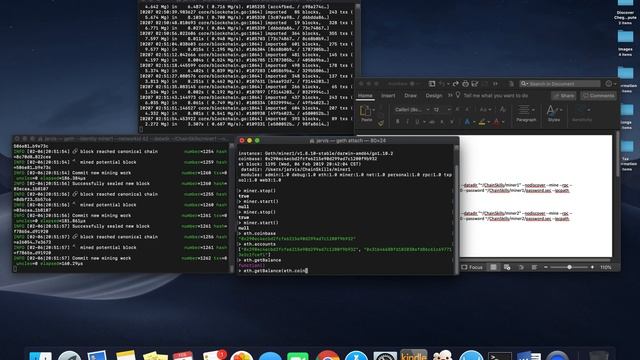Increase font size in Word ribbon
The height and width of the screenshot is (360, 640).
click(x=457, y=109)
